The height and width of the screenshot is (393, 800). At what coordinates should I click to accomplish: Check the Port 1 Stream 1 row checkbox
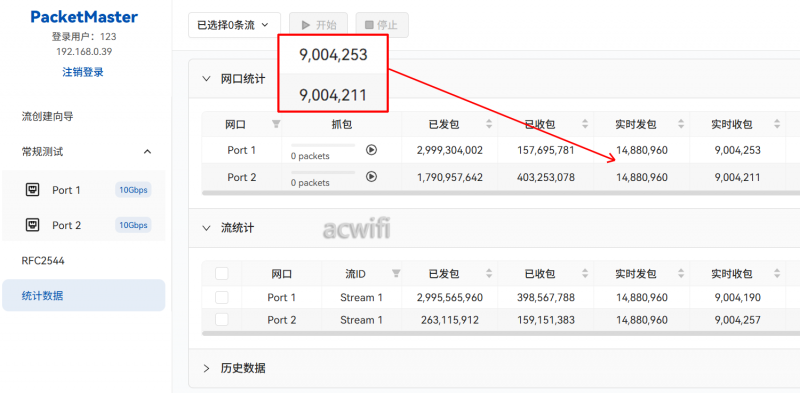[221, 297]
